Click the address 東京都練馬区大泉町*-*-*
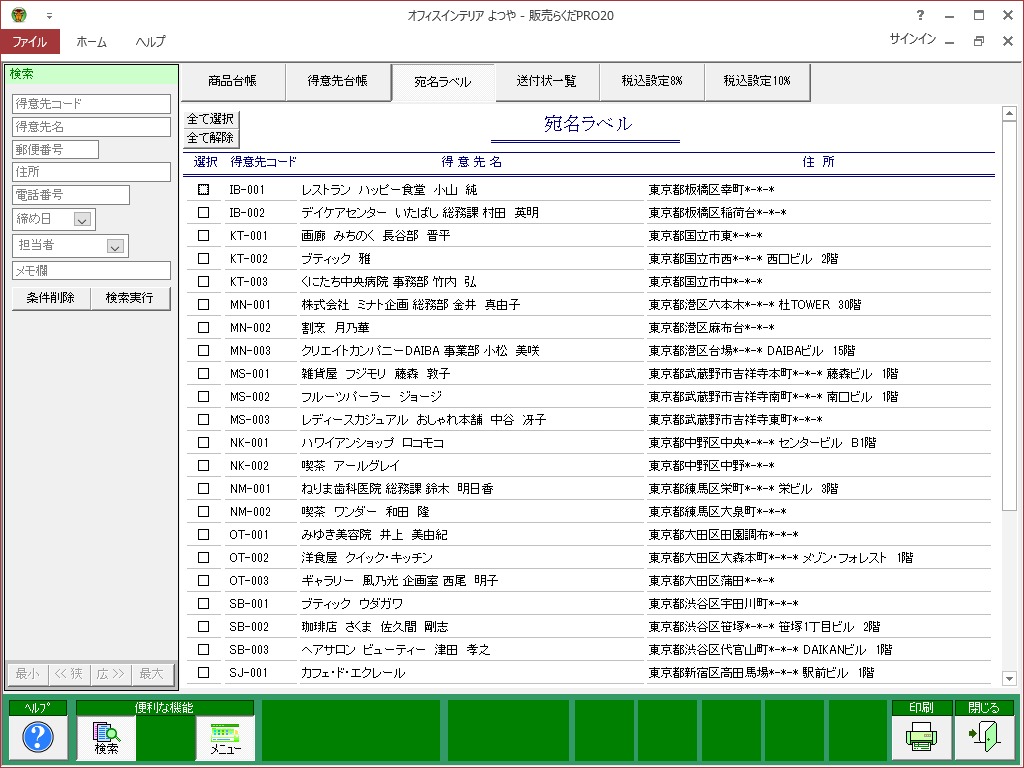The image size is (1024, 768). [717, 511]
